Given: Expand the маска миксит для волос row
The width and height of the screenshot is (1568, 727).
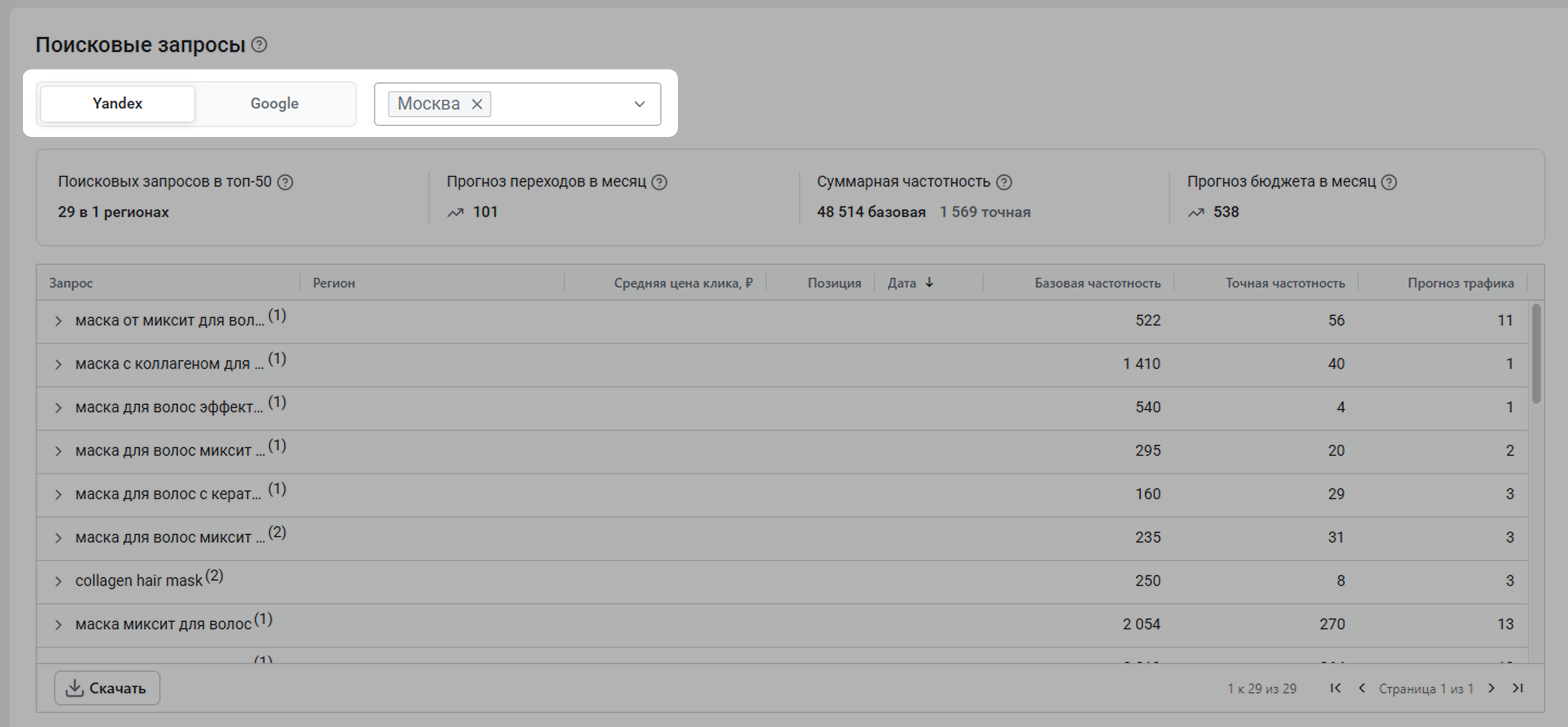Looking at the screenshot, I should (58, 624).
